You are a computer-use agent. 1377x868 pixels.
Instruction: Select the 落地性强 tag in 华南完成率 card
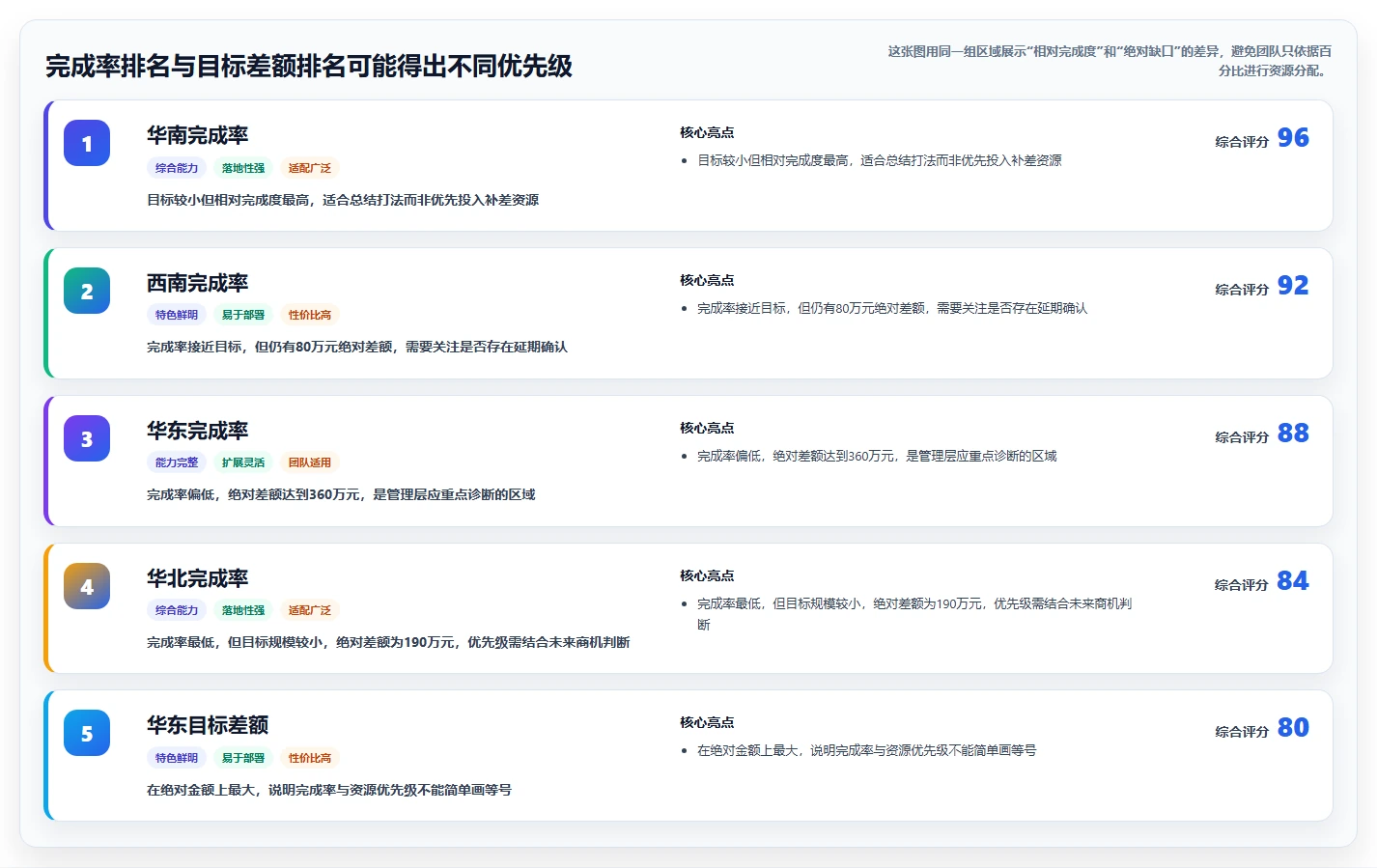[x=243, y=168]
